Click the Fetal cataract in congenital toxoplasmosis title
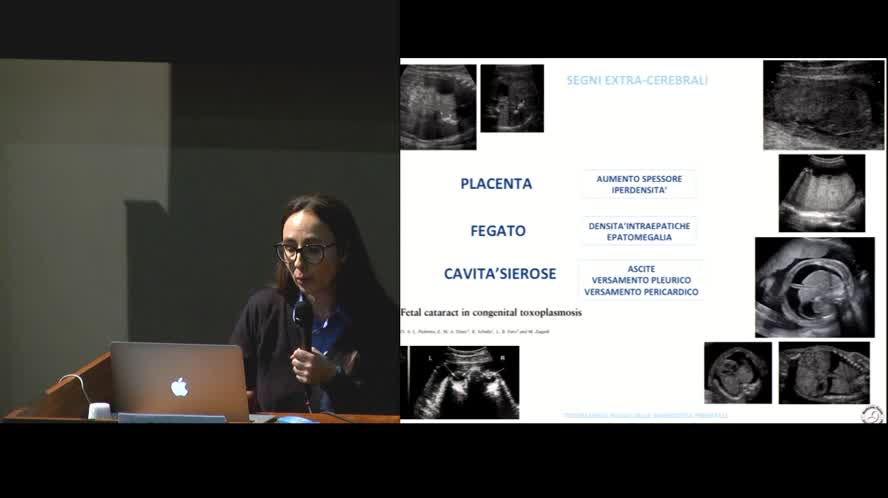The height and width of the screenshot is (498, 888). pos(491,312)
